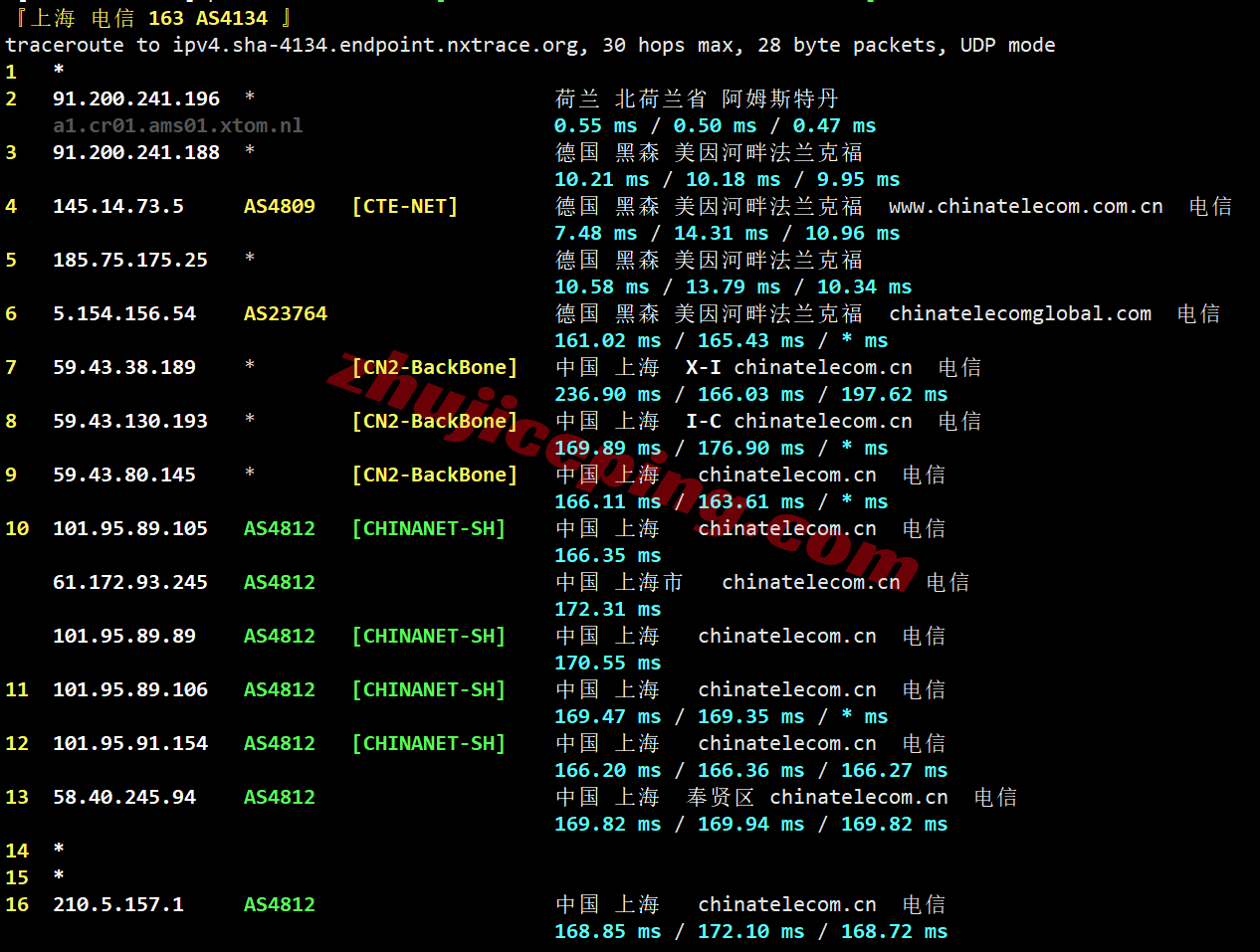
Task: Click IP address 5.154.156.54
Action: click(124, 313)
